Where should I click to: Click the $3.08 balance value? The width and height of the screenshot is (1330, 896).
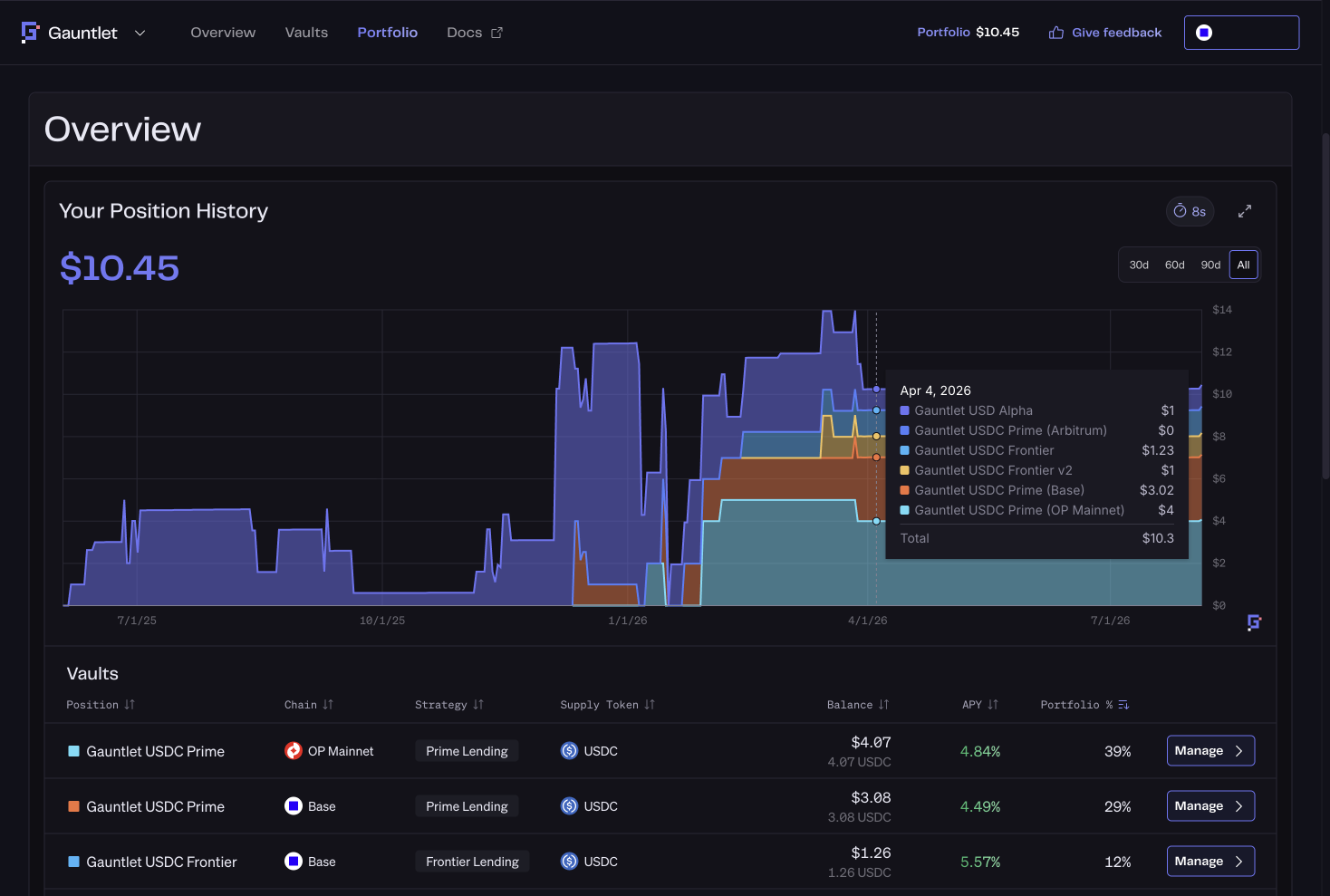coord(871,798)
